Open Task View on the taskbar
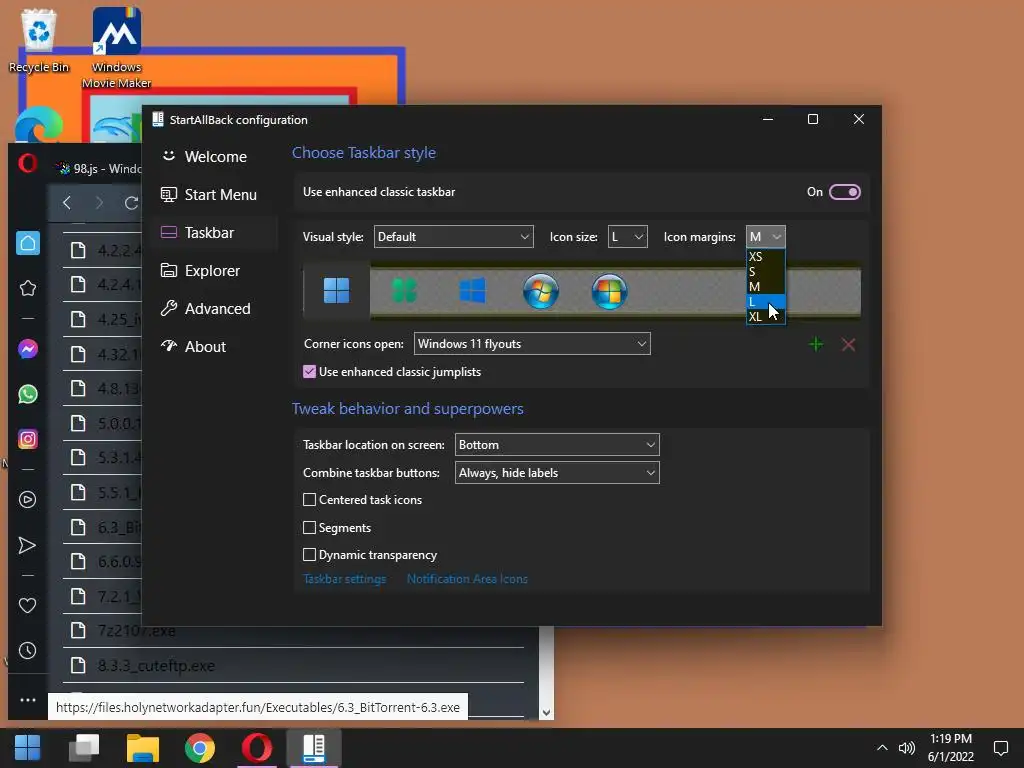This screenshot has height=768, width=1024. tap(84, 748)
